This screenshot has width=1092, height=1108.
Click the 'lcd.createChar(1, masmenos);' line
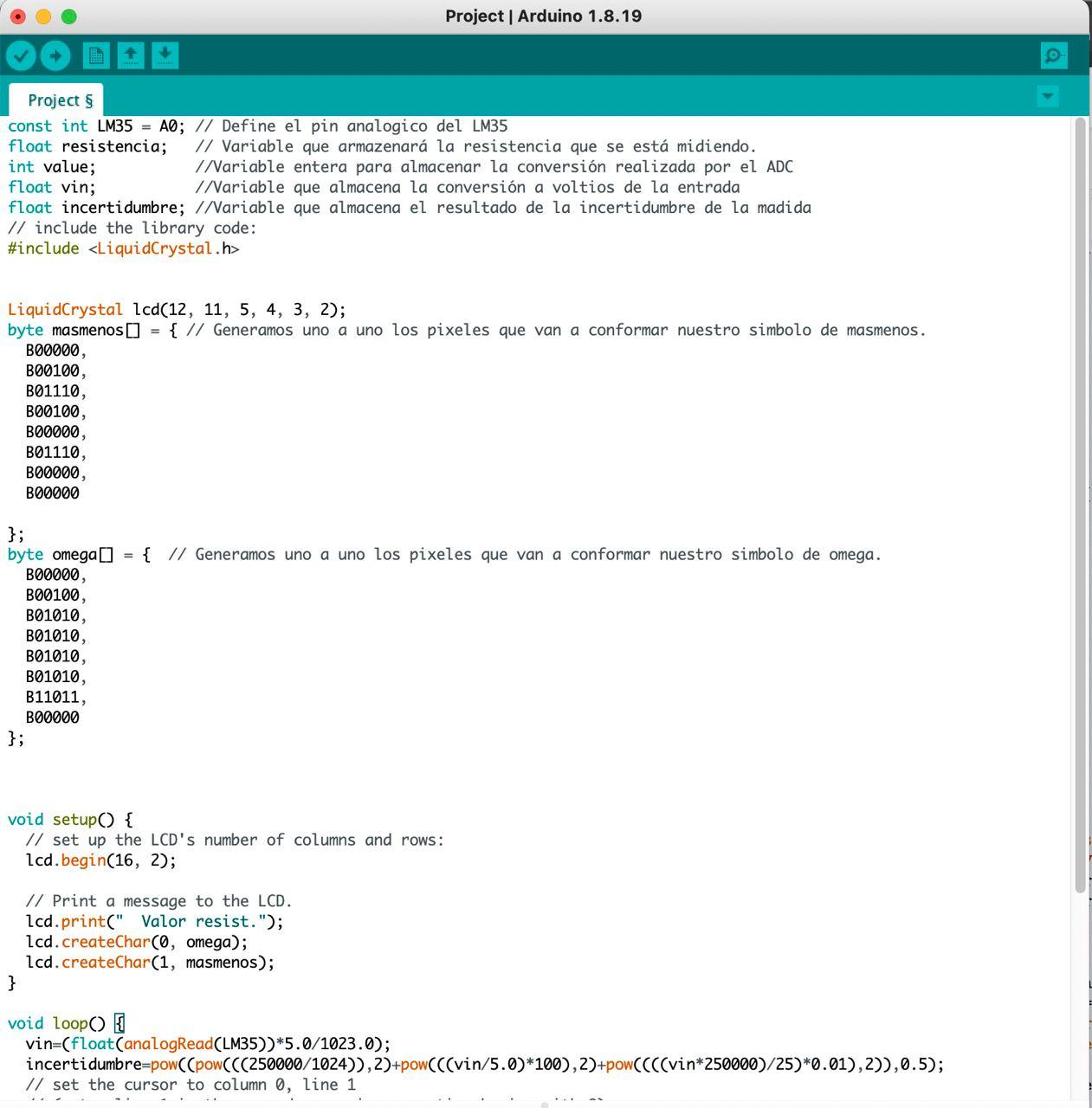click(151, 963)
